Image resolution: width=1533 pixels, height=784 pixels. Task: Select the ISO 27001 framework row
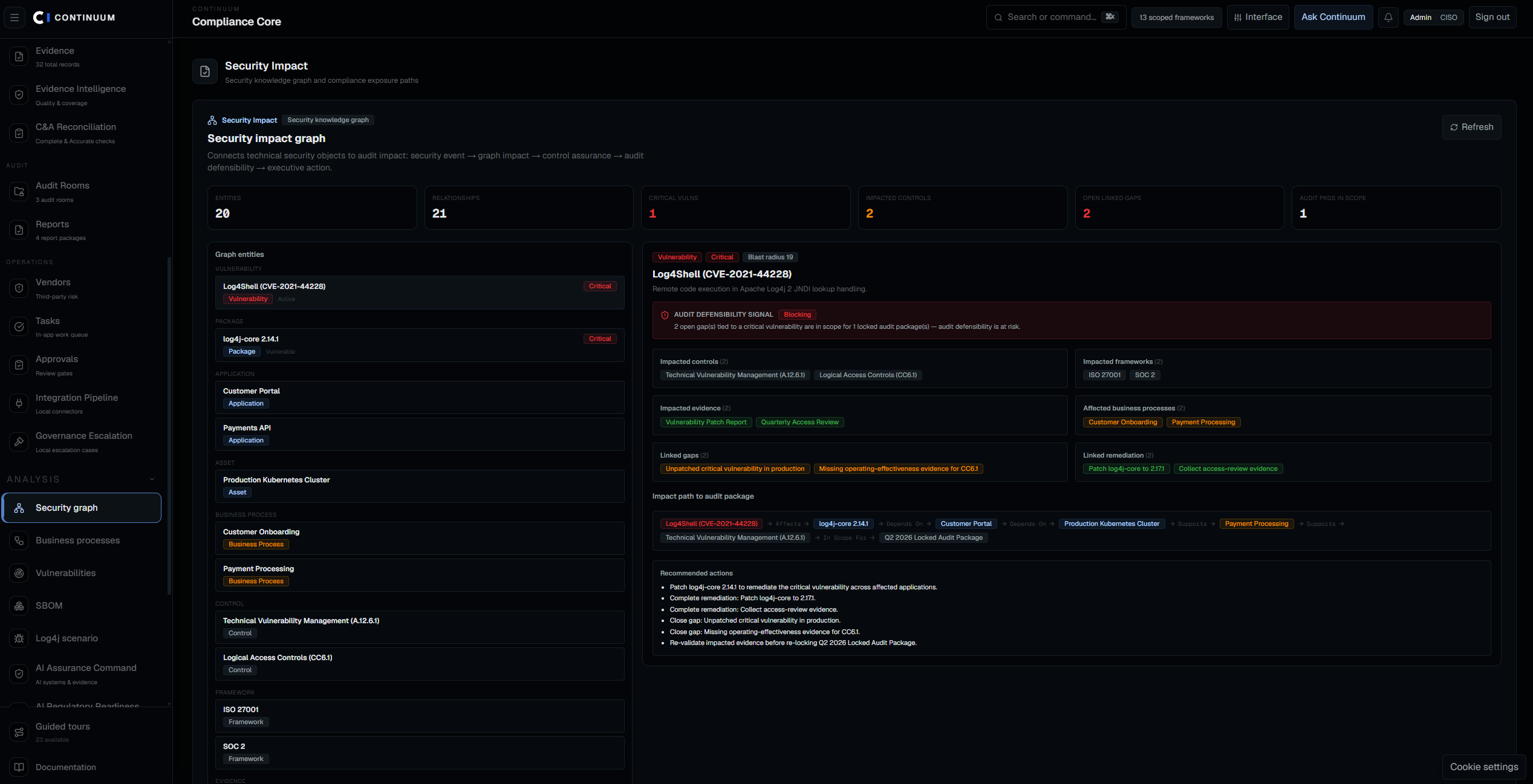coord(420,716)
